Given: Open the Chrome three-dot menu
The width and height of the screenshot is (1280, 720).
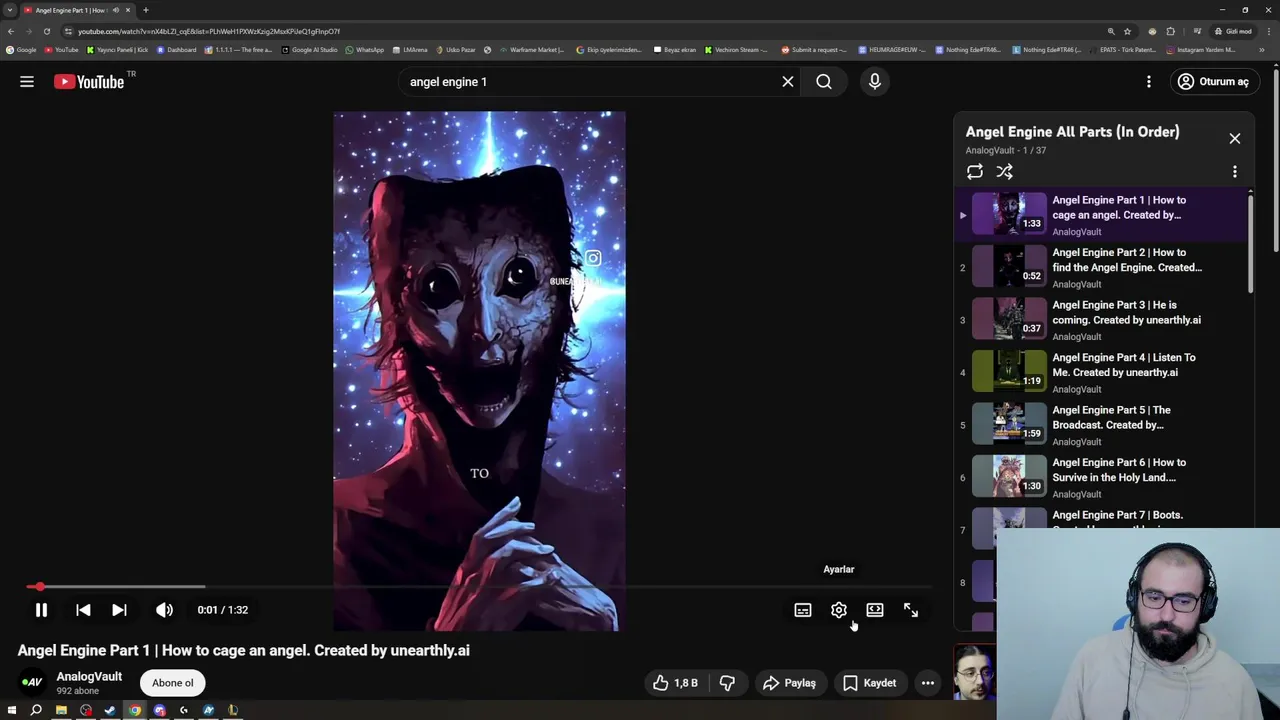Looking at the screenshot, I should (x=1267, y=31).
